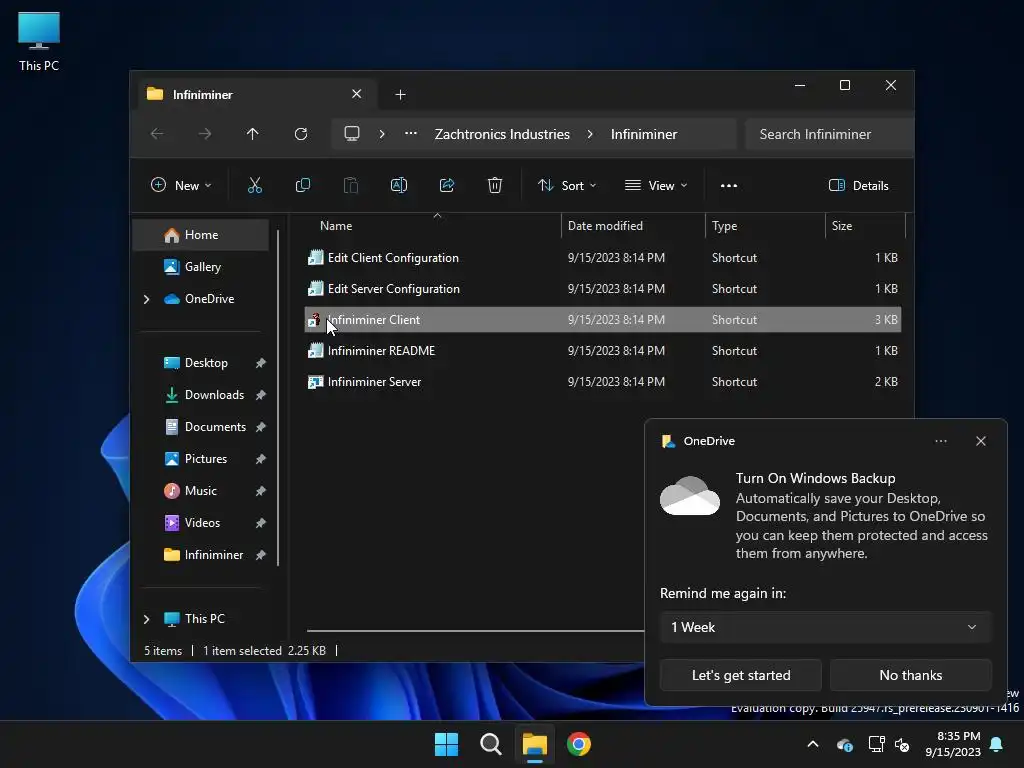The width and height of the screenshot is (1024, 768).
Task: Open File Explorer in the taskbar
Action: click(534, 744)
